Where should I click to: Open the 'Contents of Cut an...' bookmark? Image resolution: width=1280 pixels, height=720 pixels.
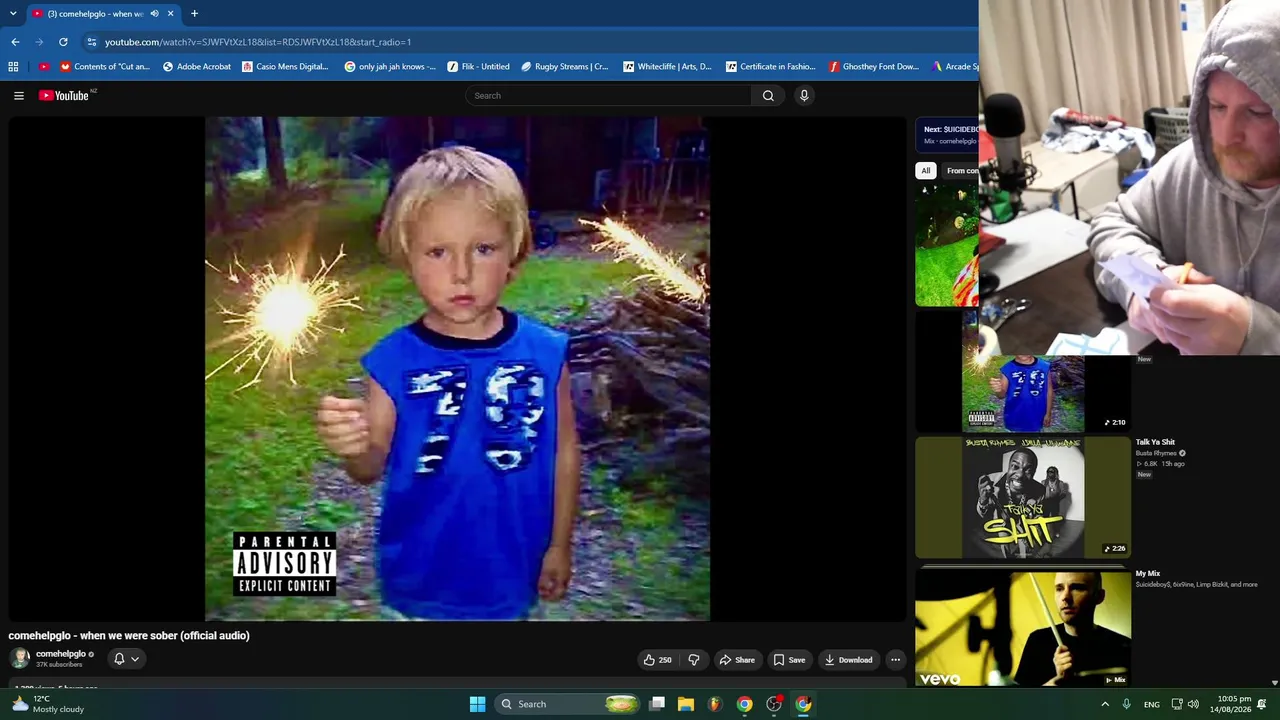pyautogui.click(x=105, y=67)
